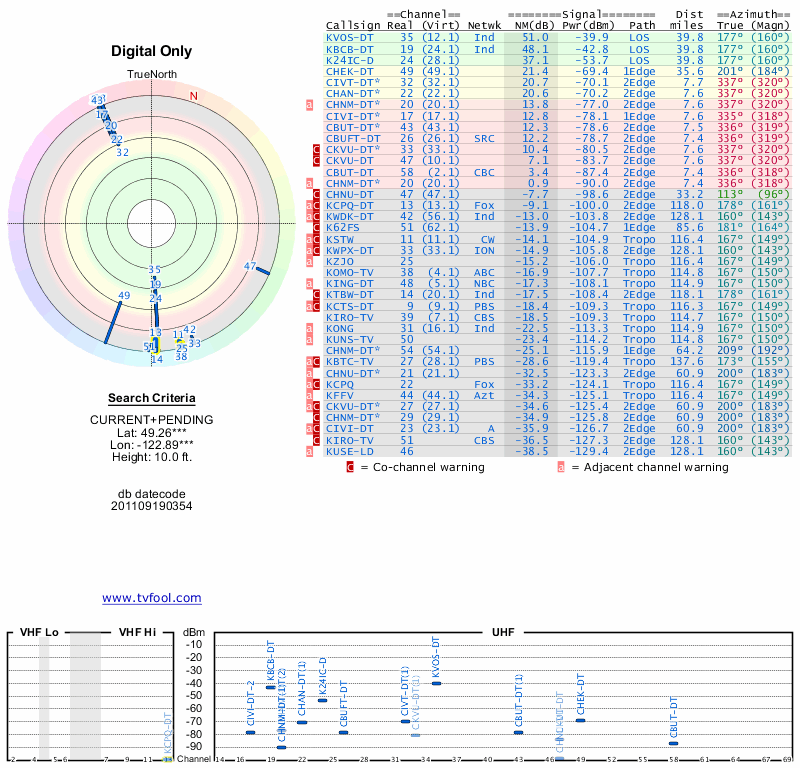Image resolution: width=800 pixels, height=768 pixels.
Task: Click the KBCB-DT bar in the spectrum chart
Action: point(271,687)
